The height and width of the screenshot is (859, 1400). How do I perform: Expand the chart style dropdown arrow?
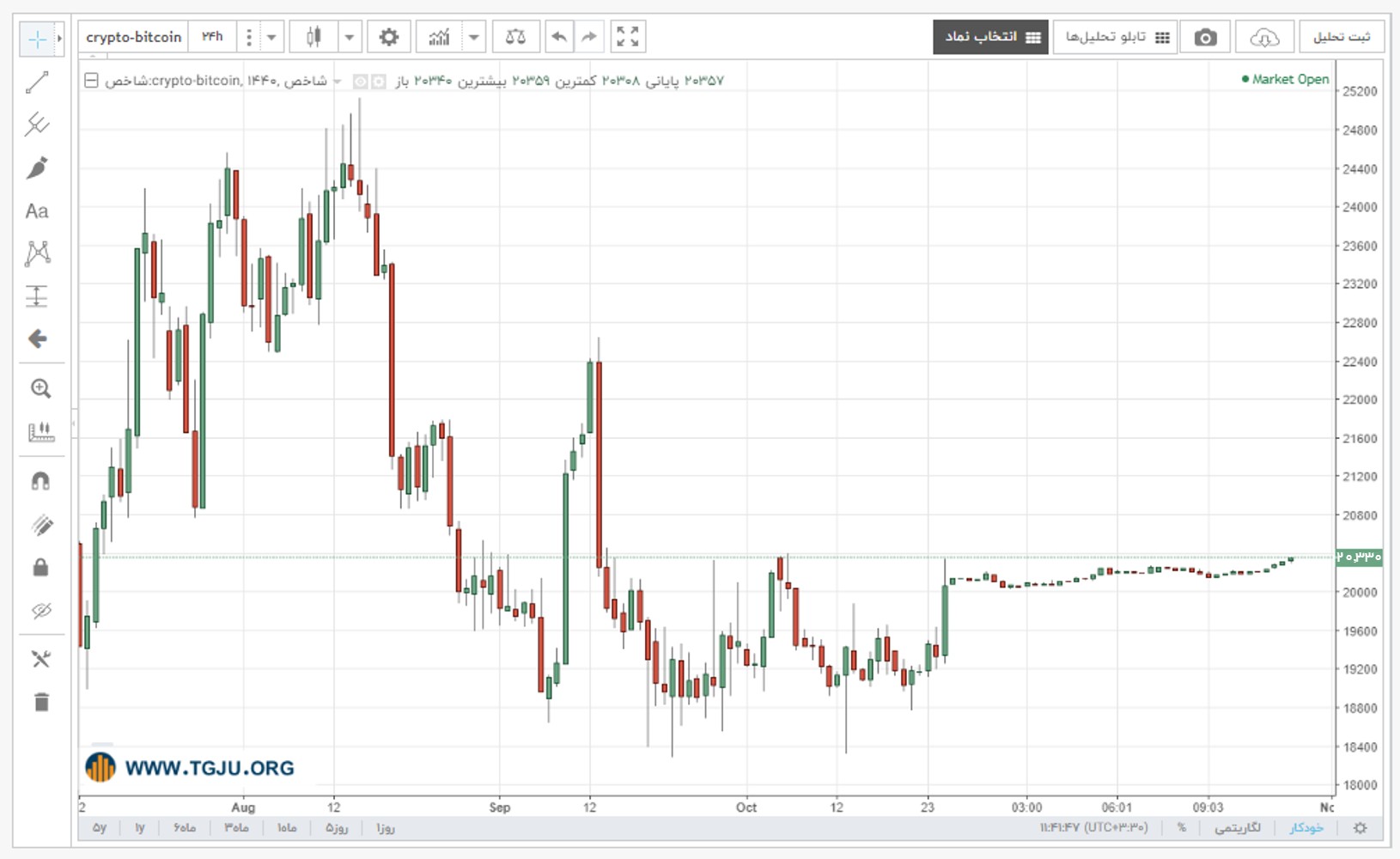point(350,37)
